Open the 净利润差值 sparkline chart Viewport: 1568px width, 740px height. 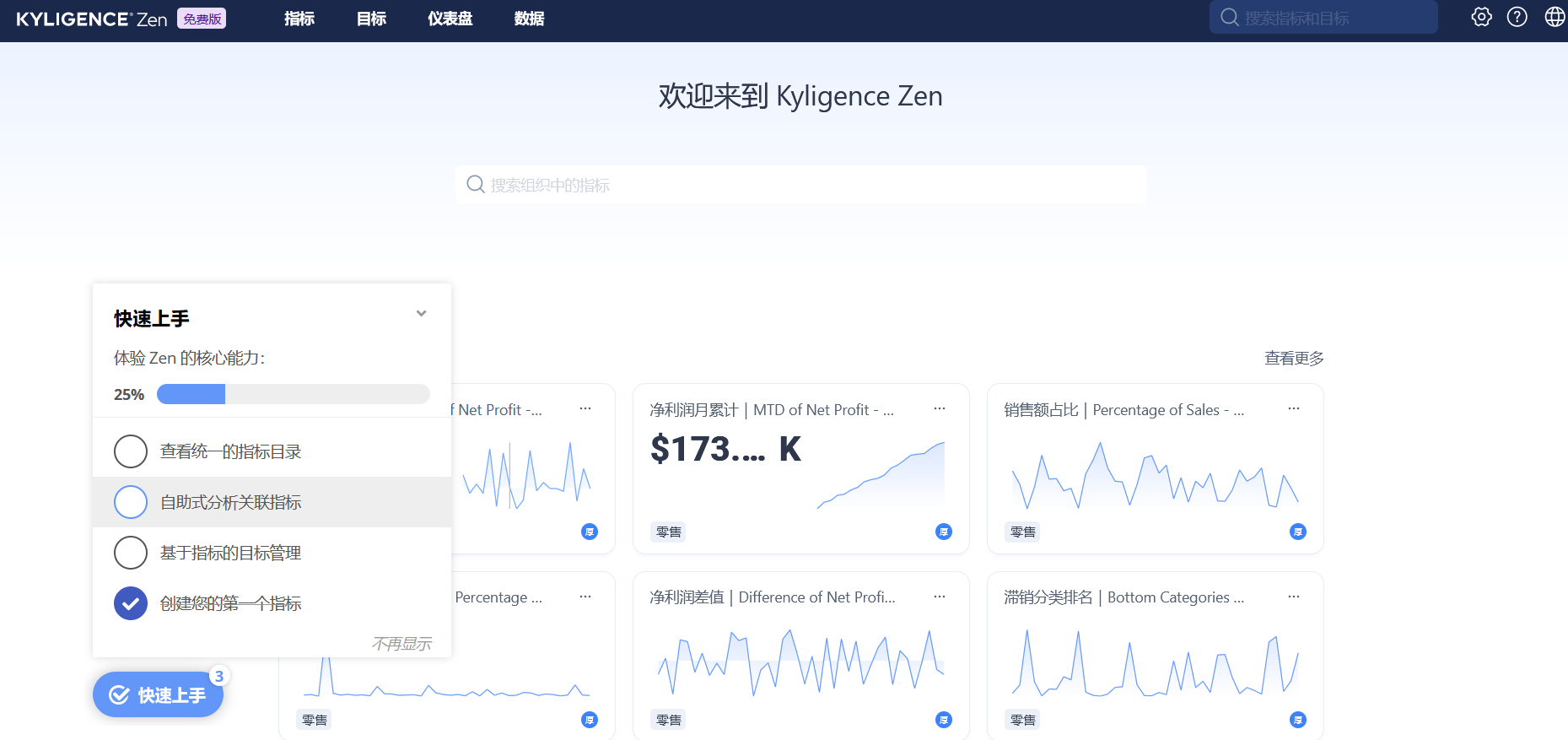(x=800, y=662)
